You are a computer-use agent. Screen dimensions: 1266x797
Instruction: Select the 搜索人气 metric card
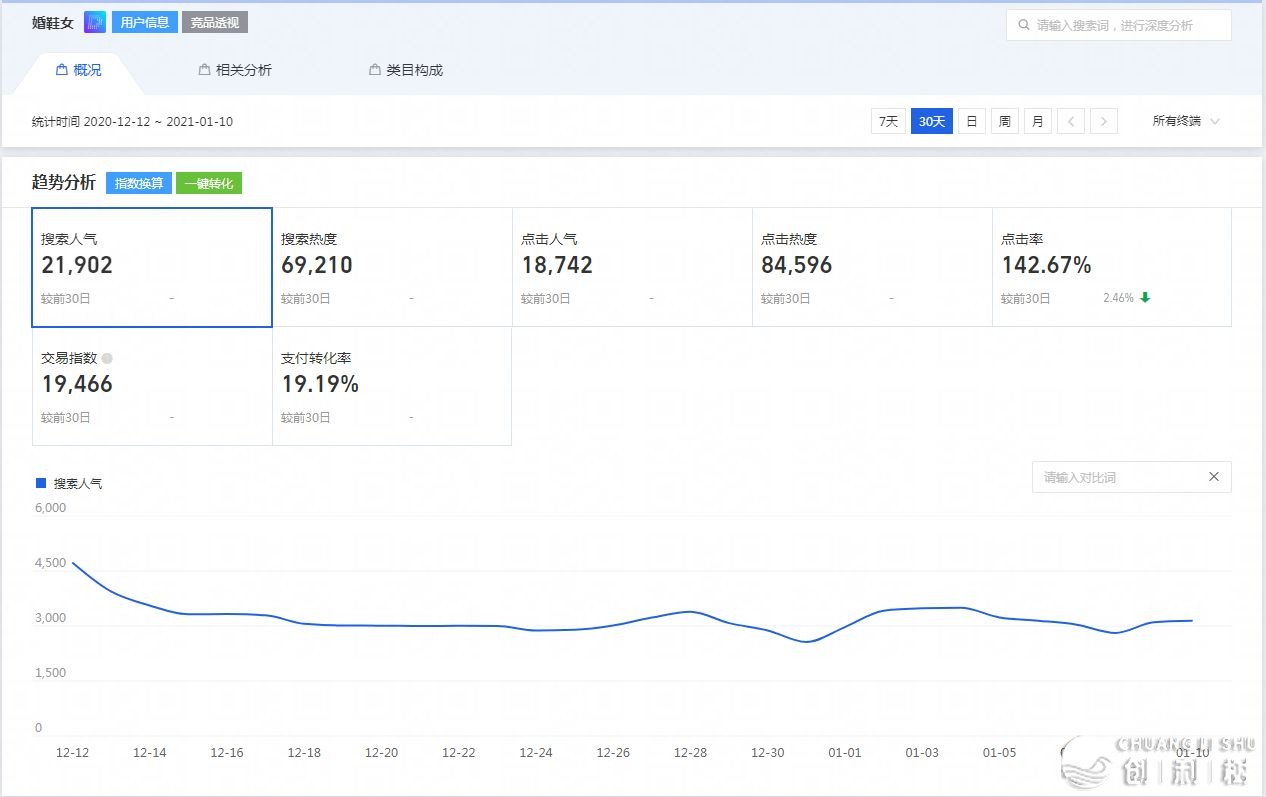152,267
